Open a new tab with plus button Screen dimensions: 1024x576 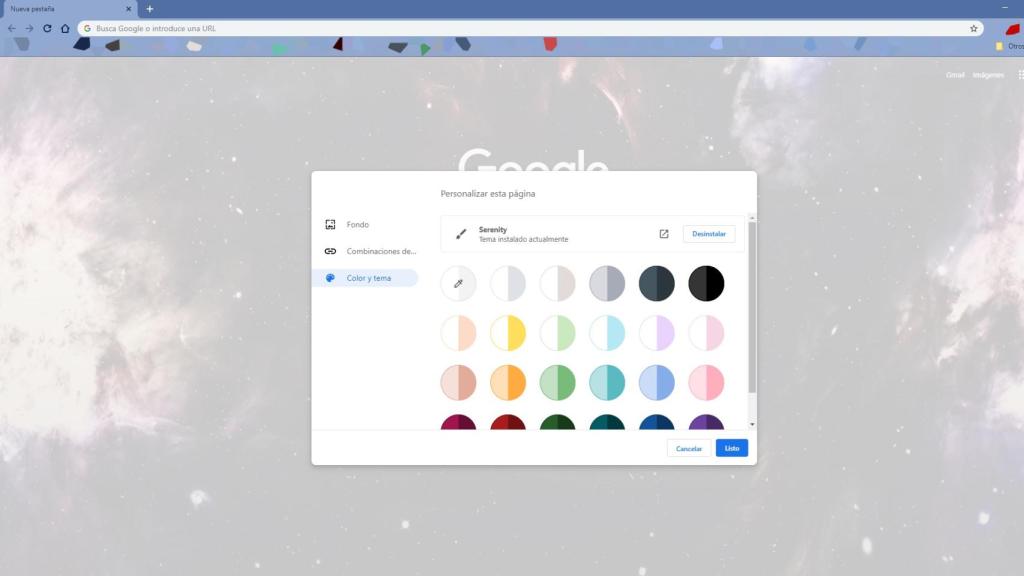[x=150, y=9]
